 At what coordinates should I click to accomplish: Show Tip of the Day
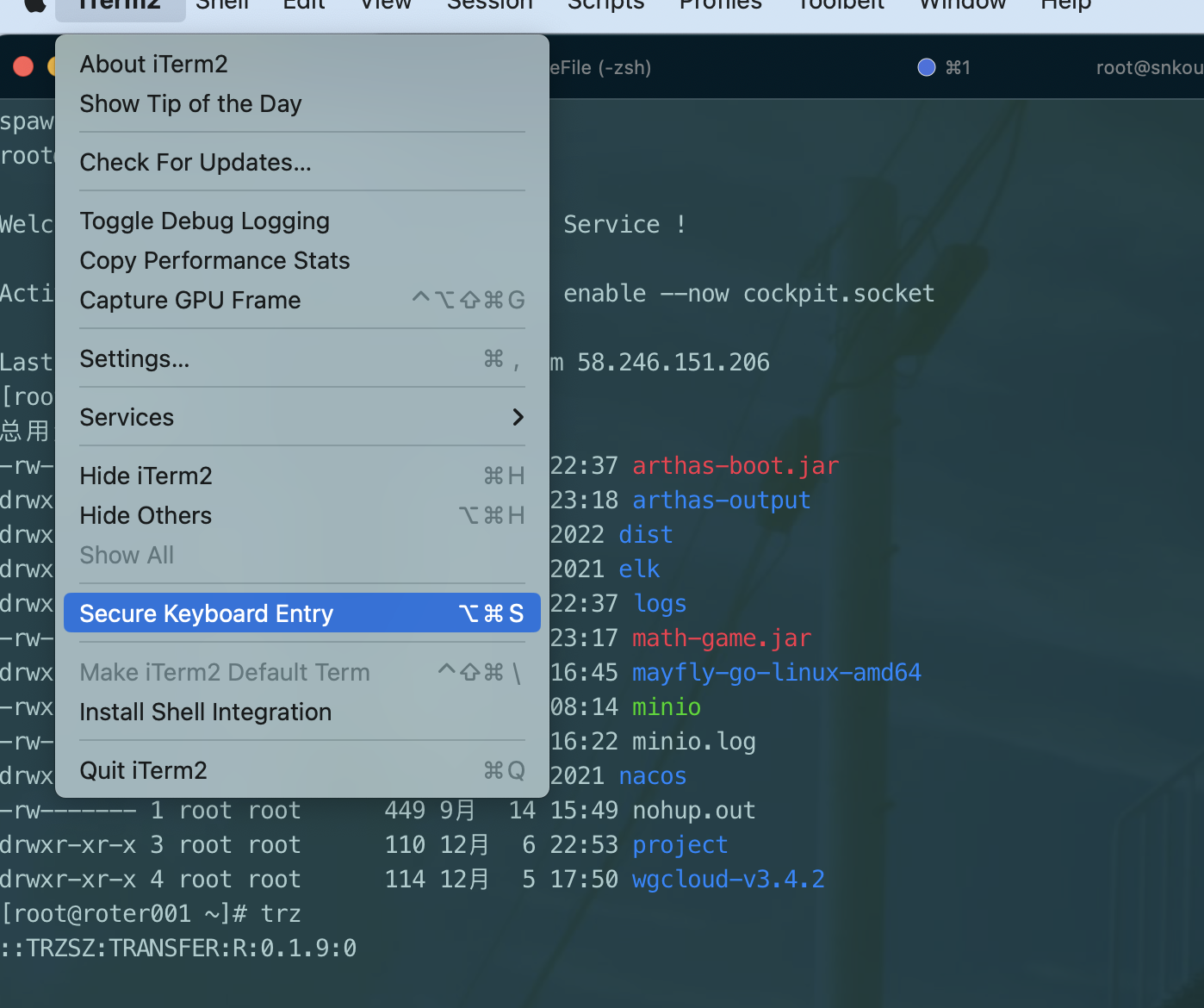190,103
